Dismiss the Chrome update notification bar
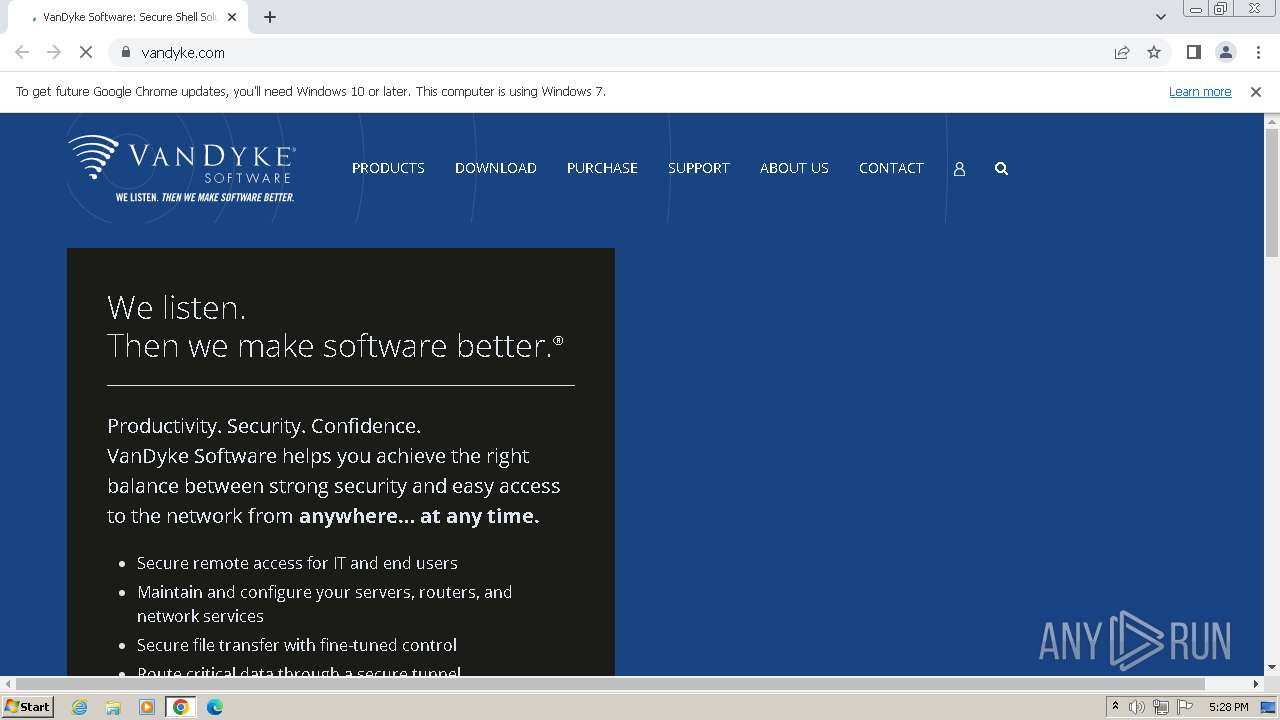The height and width of the screenshot is (720, 1280). pyautogui.click(x=1256, y=91)
